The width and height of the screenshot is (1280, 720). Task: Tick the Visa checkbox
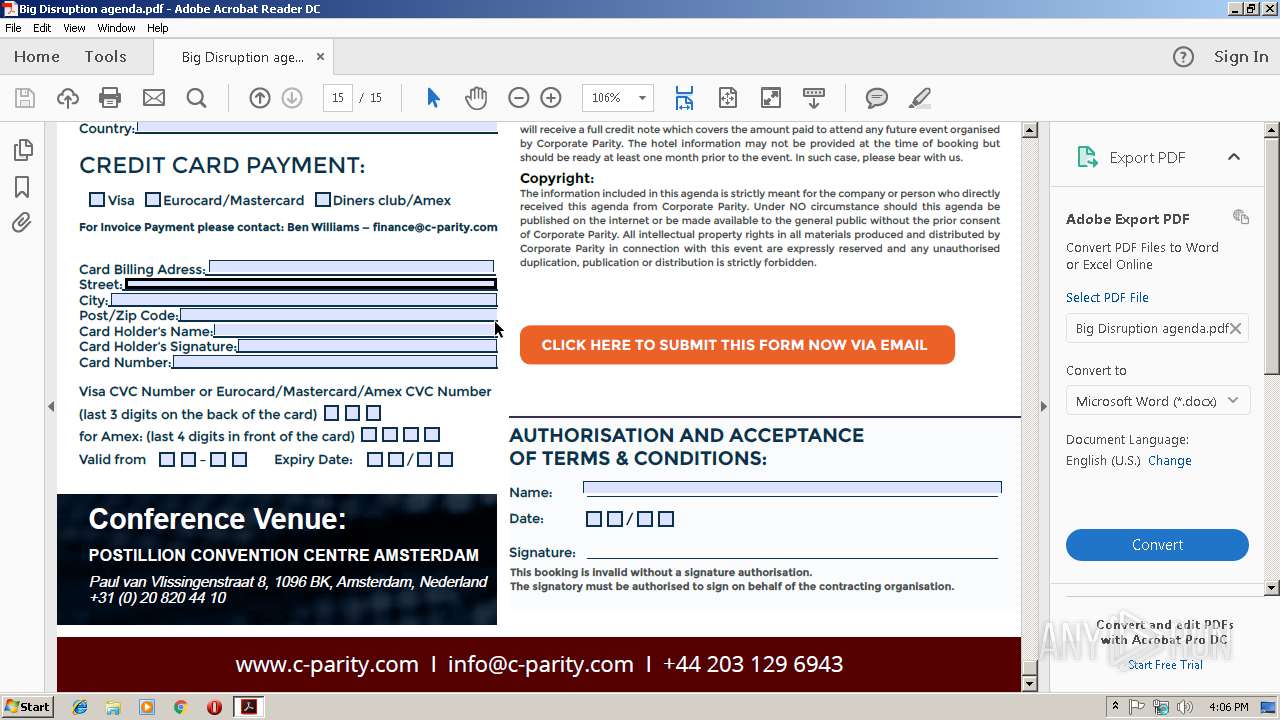click(97, 199)
